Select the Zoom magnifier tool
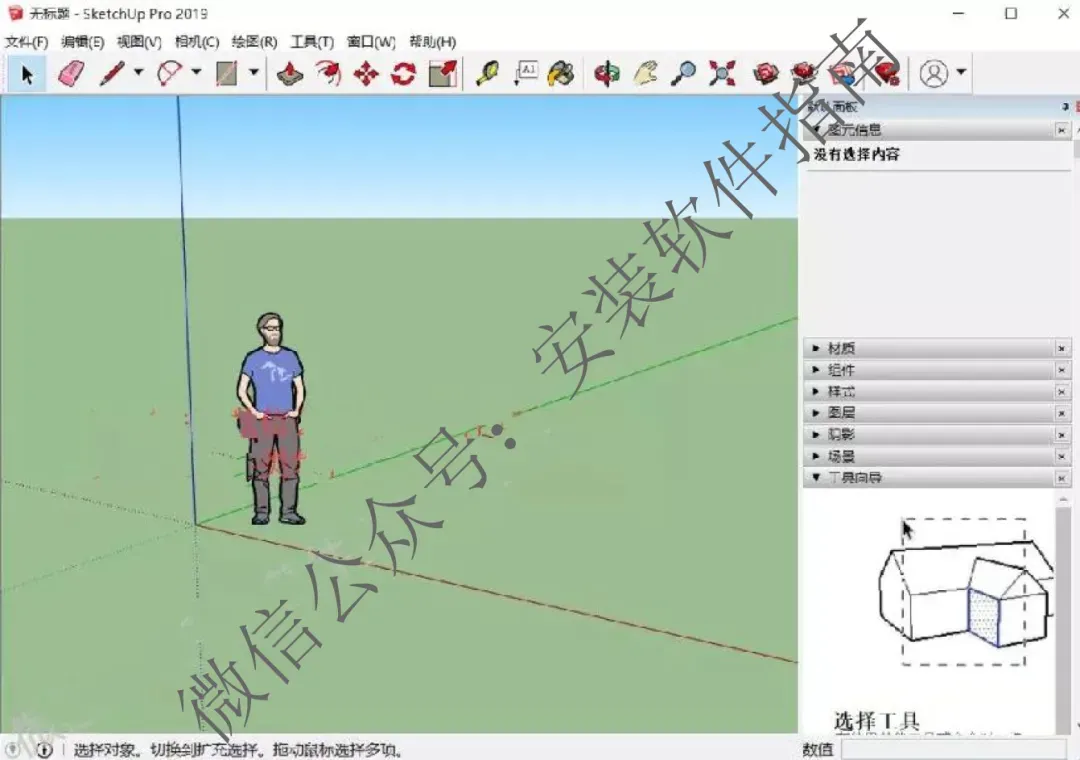This screenshot has width=1080, height=760. click(x=683, y=74)
